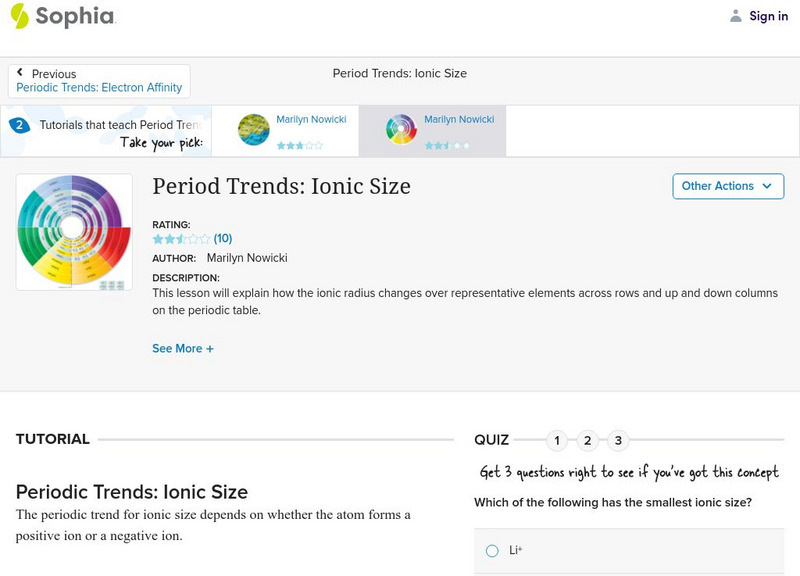This screenshot has height=576, width=800.
Task: Click the second tutorial's star rating
Action: (446, 146)
